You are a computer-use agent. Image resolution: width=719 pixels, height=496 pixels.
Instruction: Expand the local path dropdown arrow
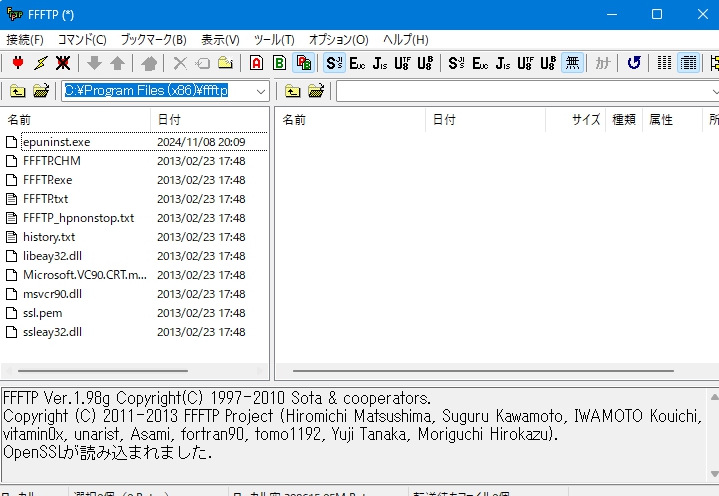tap(260, 91)
